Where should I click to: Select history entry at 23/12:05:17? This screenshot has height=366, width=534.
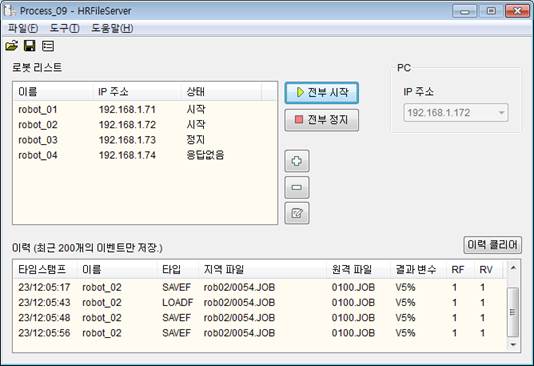261,287
